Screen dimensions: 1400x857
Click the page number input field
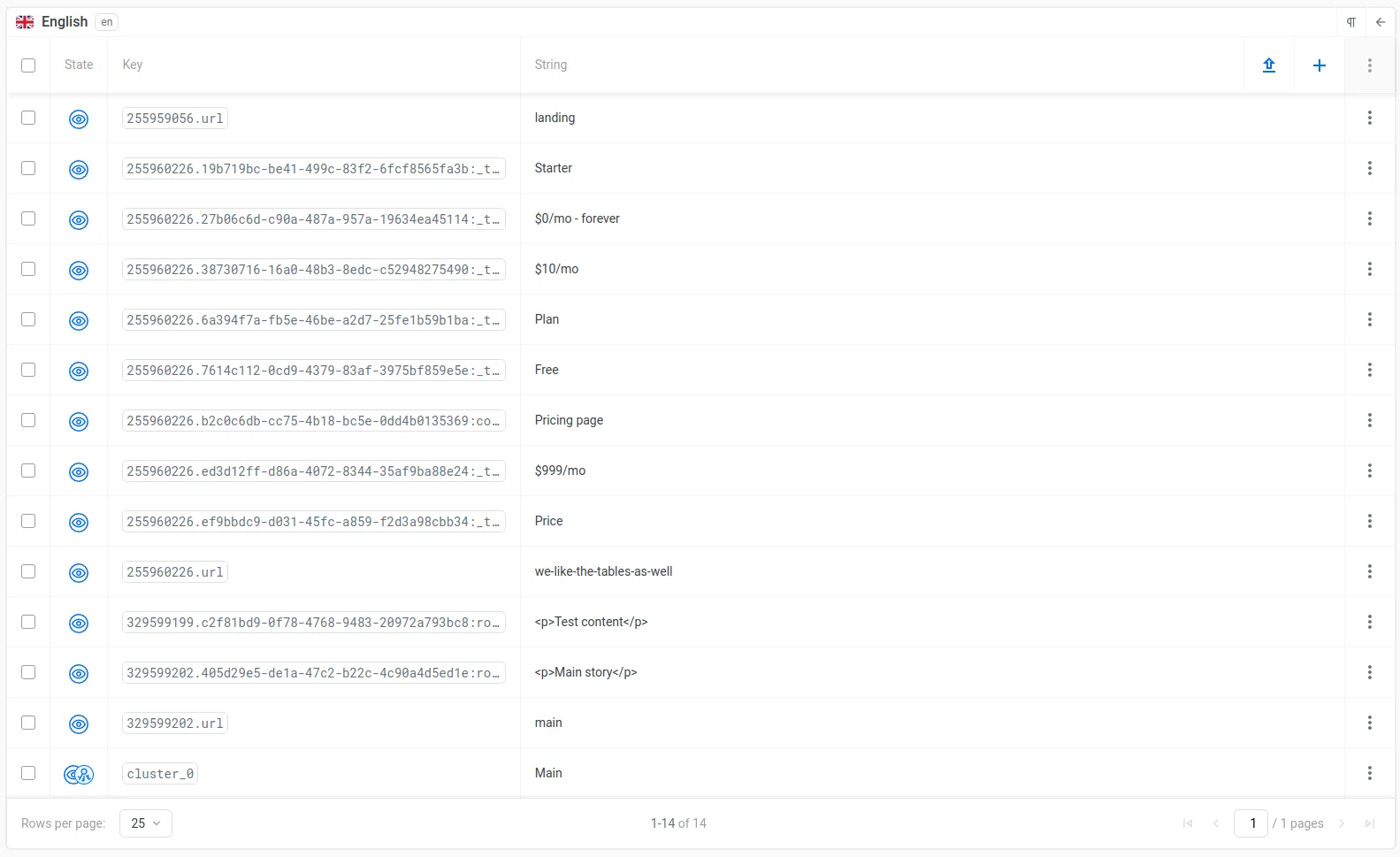click(1251, 823)
